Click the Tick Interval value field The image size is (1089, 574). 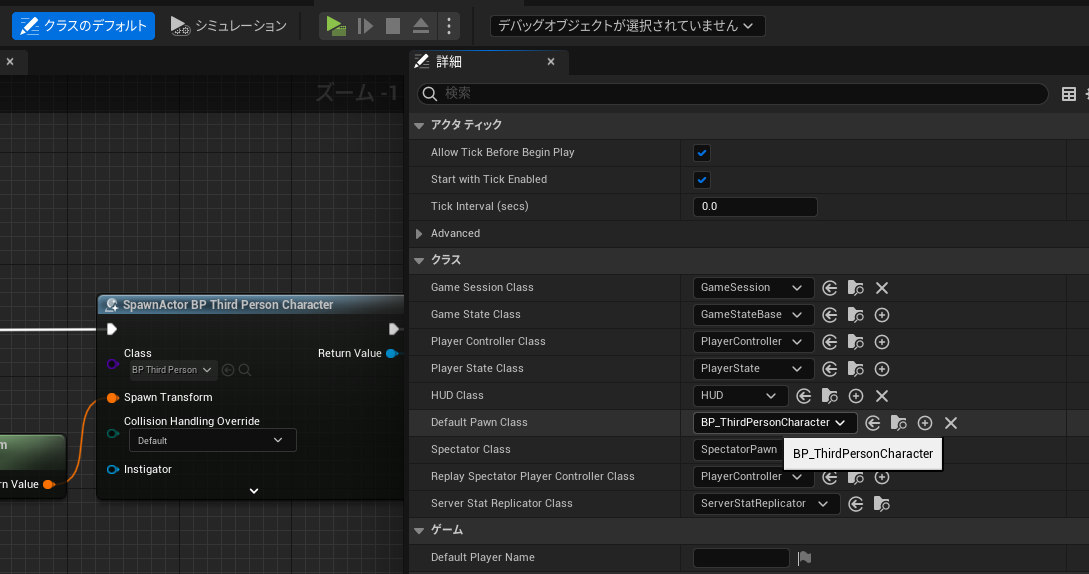755,206
